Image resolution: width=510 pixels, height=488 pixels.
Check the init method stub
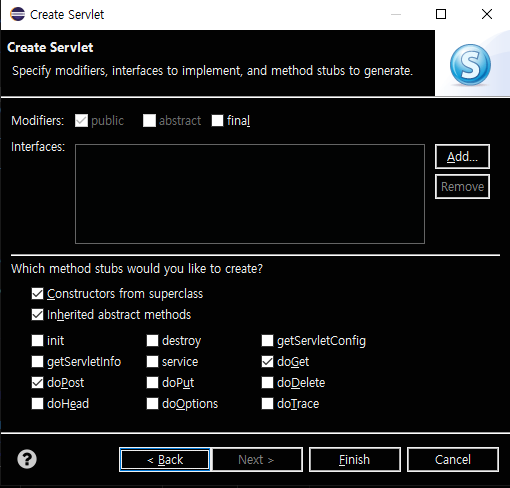point(37,341)
